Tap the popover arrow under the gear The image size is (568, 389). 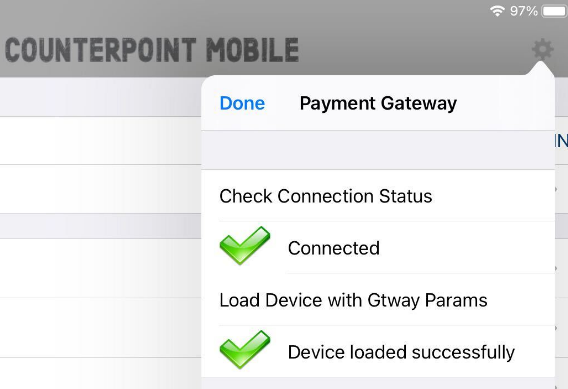tap(540, 68)
